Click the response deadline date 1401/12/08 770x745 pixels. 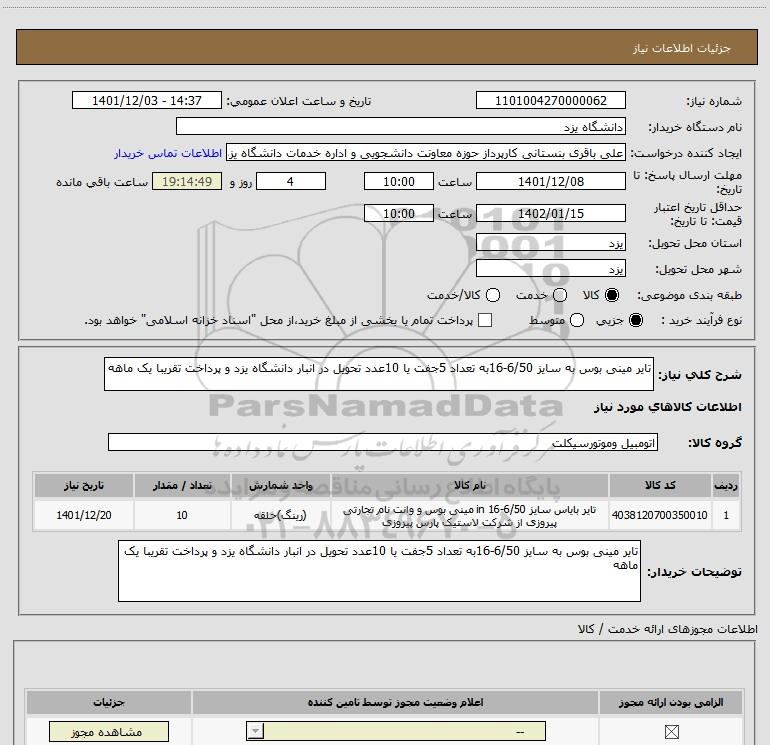click(x=550, y=181)
